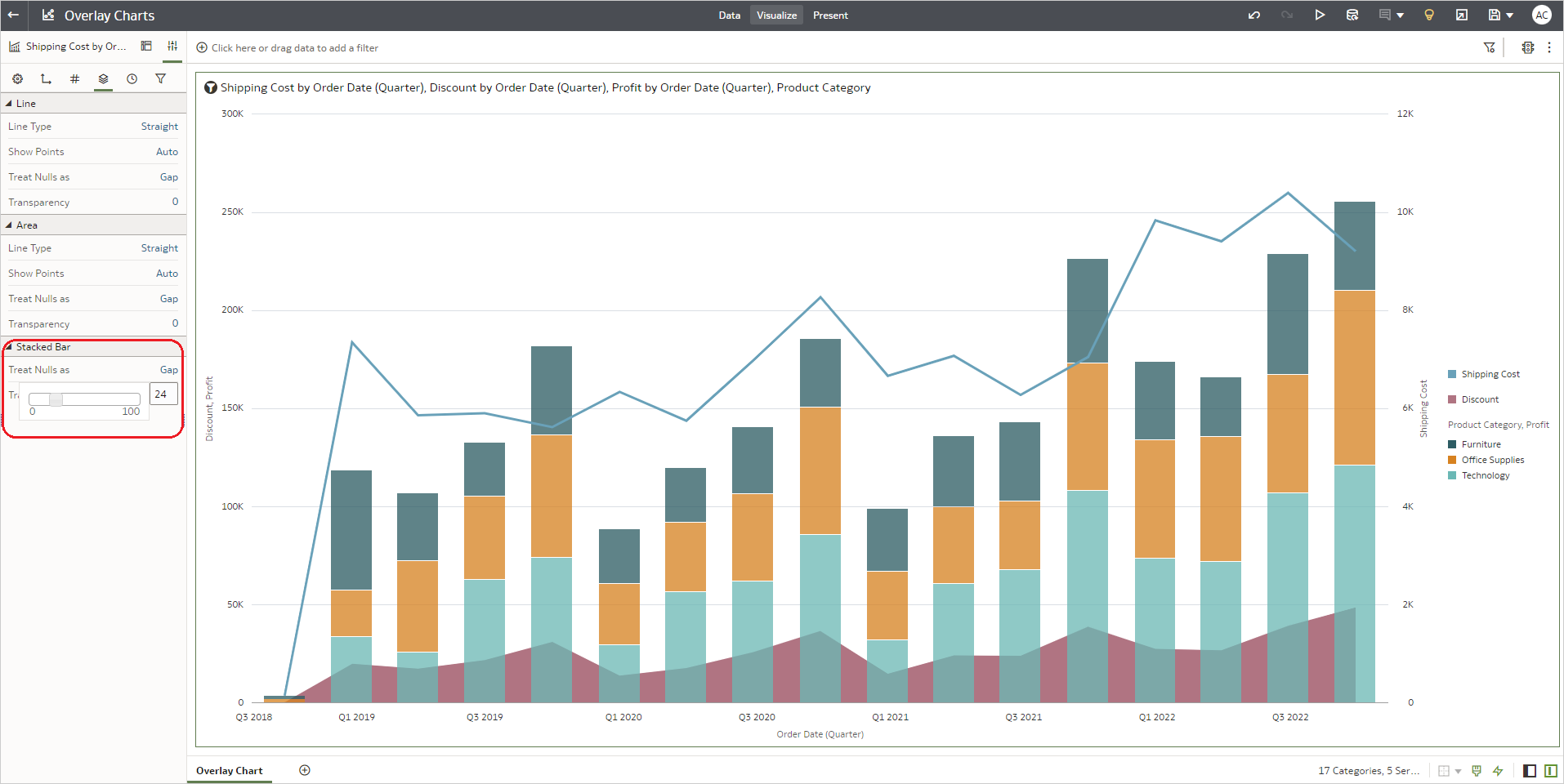Select the Axis properties icon
This screenshot has height=784, width=1564.
click(x=46, y=78)
